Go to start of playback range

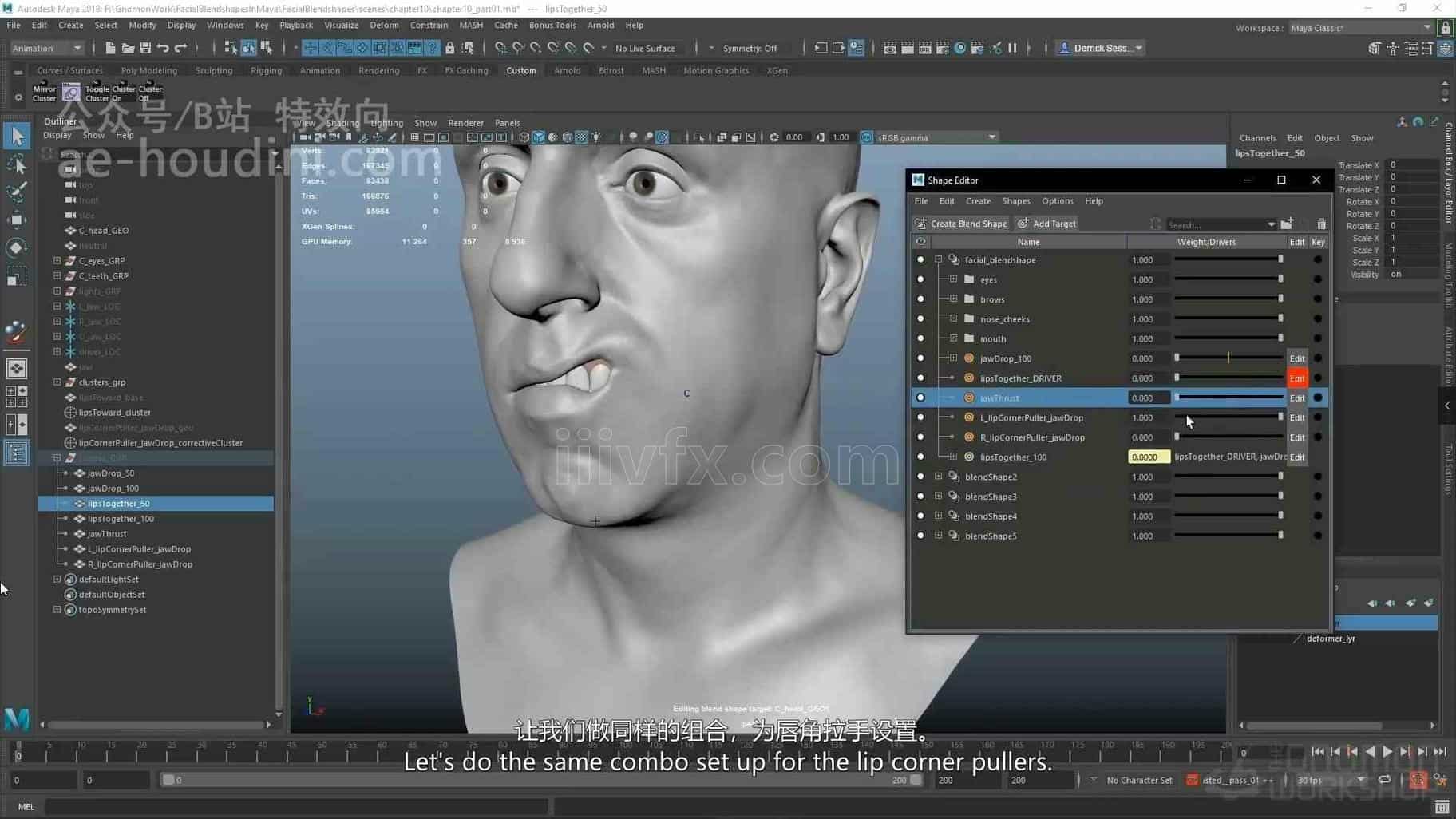click(x=1317, y=752)
